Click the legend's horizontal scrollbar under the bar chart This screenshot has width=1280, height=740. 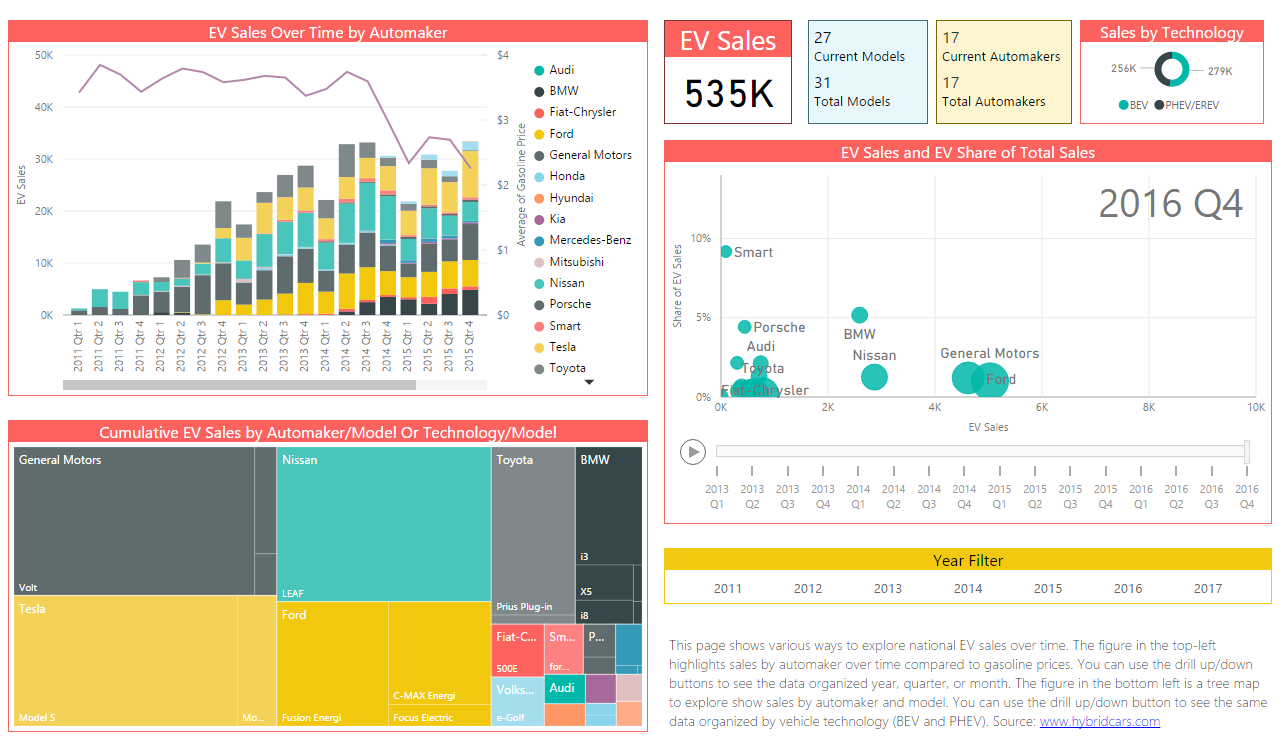coord(239,385)
